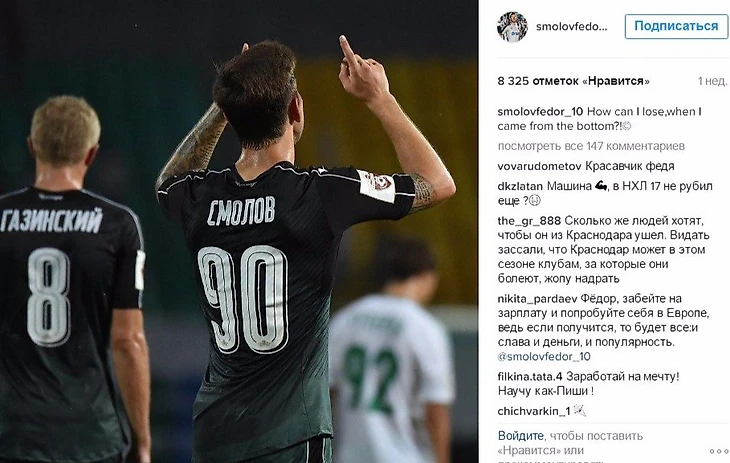
Task: Open chichvarkin_1 commenter profile
Action: click(x=534, y=411)
